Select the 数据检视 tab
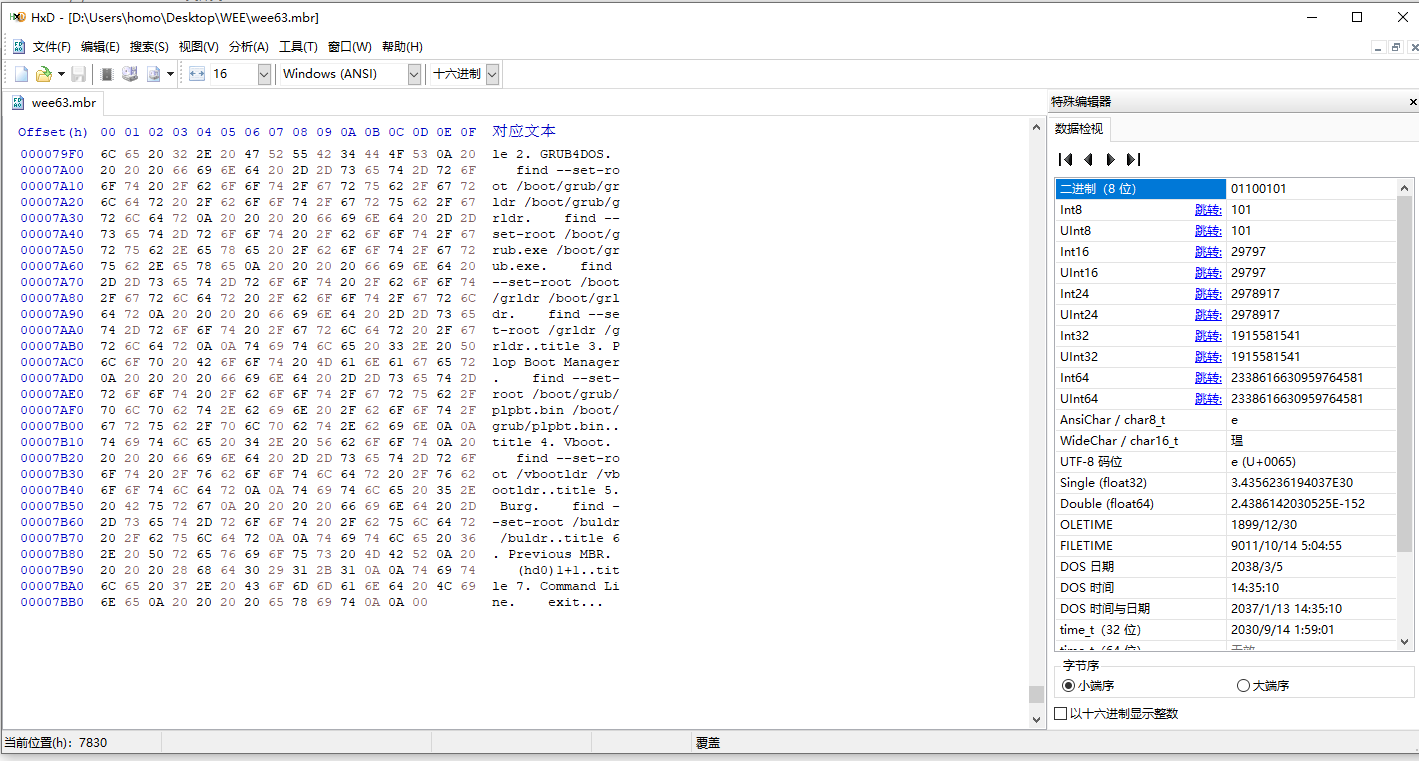The image size is (1419, 761). [1079, 129]
